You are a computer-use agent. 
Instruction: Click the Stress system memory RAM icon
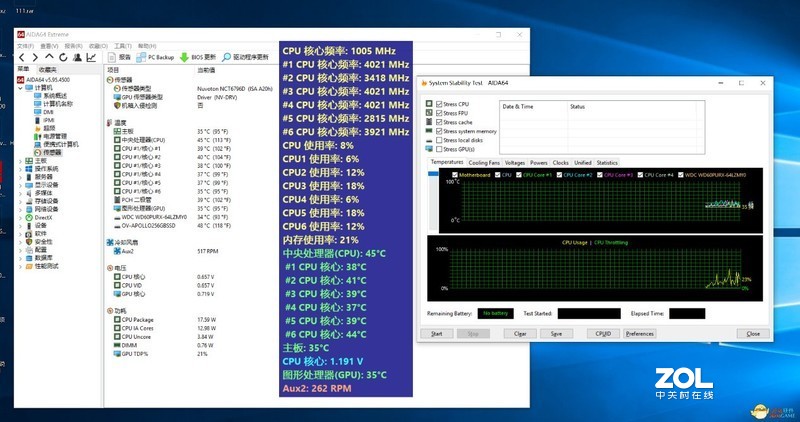[x=429, y=131]
